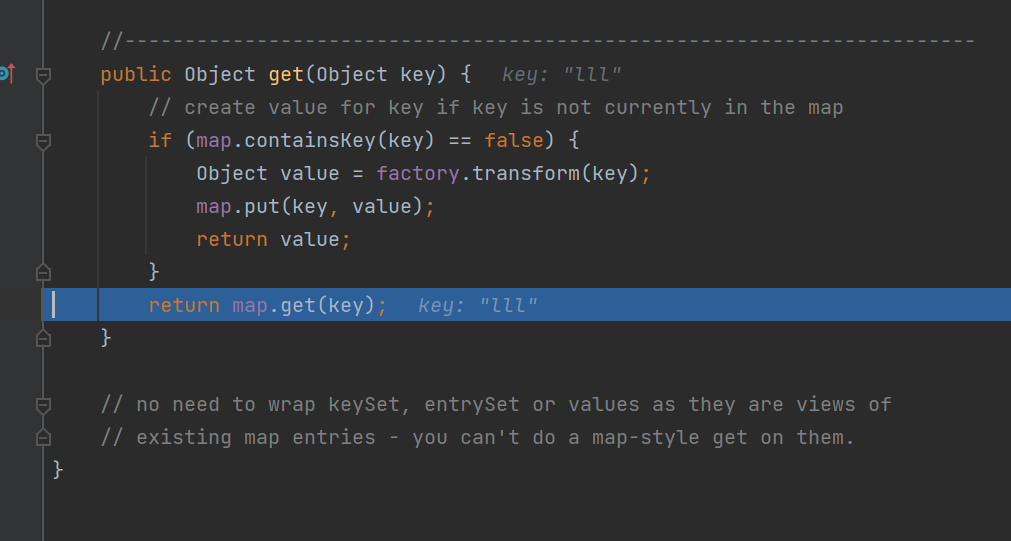Click the "get" method name in declaration

point(286,75)
